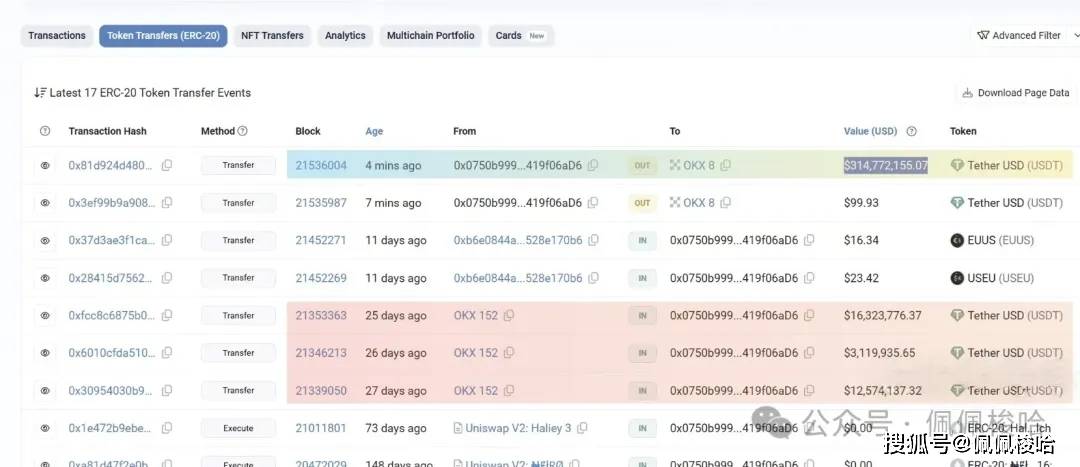The image size is (1080, 467).
Task: View details eye icon for 0xfcc8c6875b0 row
Action: (x=45, y=315)
